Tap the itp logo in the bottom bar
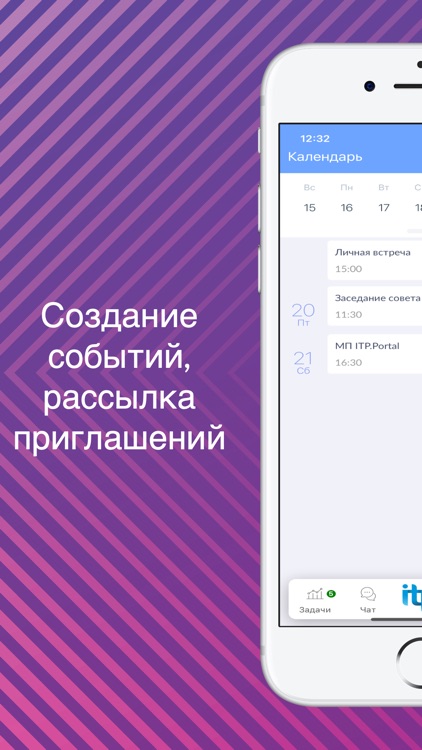This screenshot has height=750, width=422. (411, 596)
